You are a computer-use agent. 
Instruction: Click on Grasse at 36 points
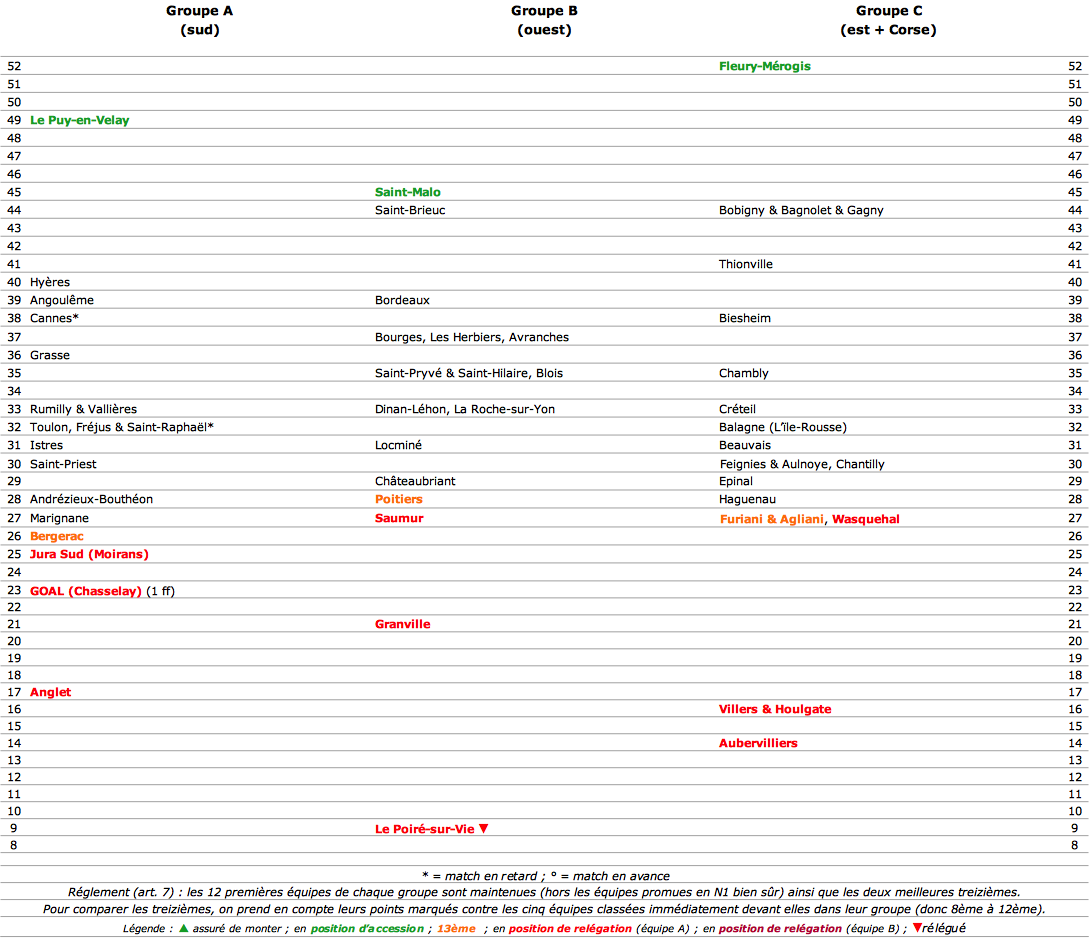click(49, 355)
